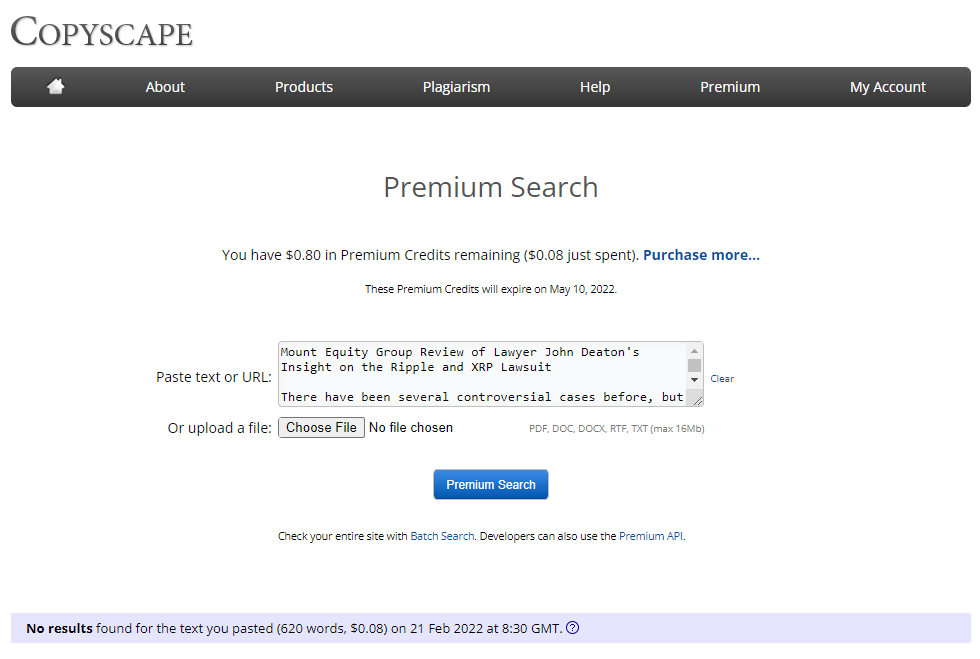This screenshot has width=980, height=659.
Task: Click the textarea scrollbar thumb
Action: click(x=694, y=365)
